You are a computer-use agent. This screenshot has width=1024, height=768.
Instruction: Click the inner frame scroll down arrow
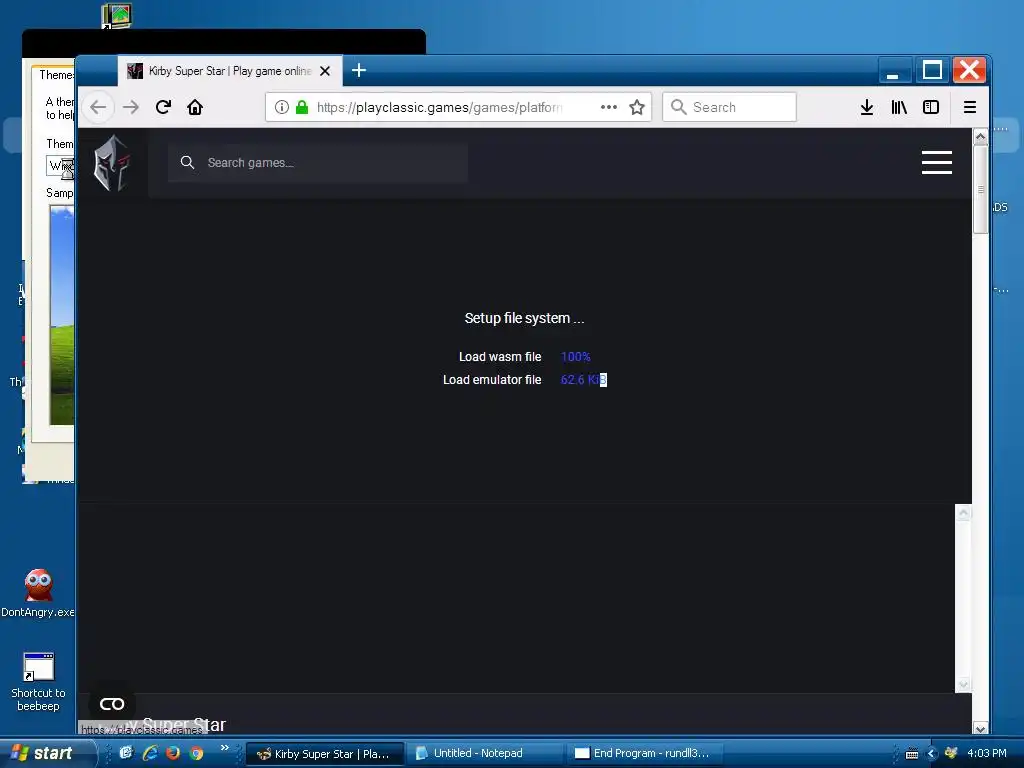963,684
